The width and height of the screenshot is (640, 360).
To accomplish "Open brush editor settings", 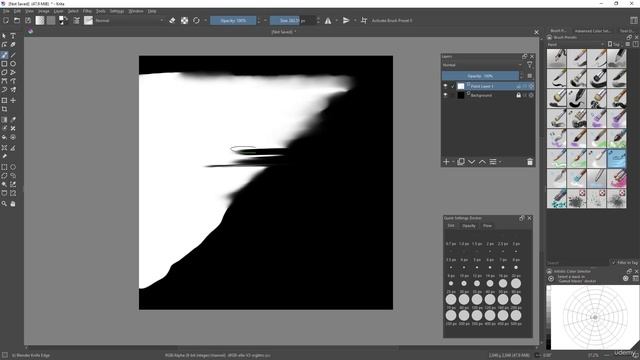I will [76, 20].
